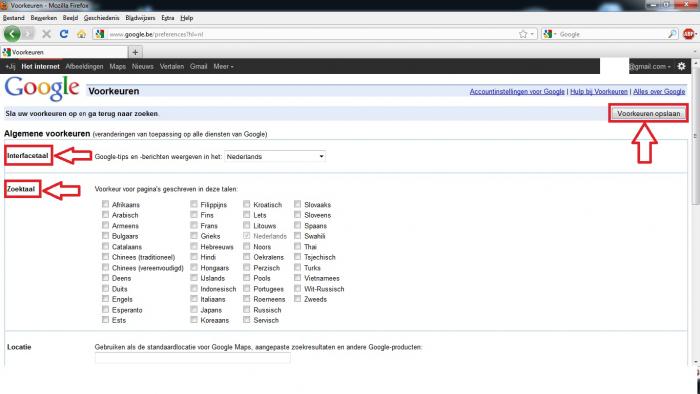Check the Engels language checkbox

pyautogui.click(x=105, y=299)
